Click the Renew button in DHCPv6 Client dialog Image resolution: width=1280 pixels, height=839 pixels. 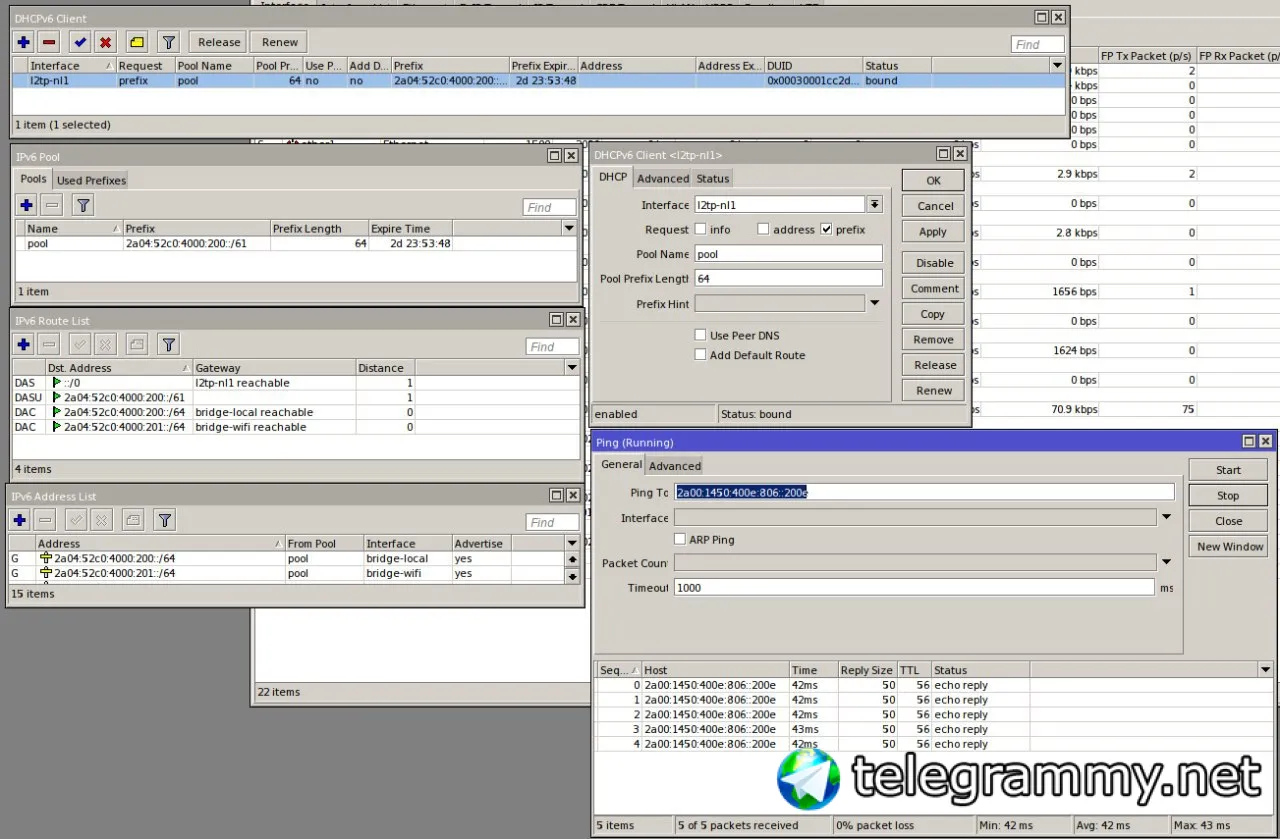click(x=934, y=391)
